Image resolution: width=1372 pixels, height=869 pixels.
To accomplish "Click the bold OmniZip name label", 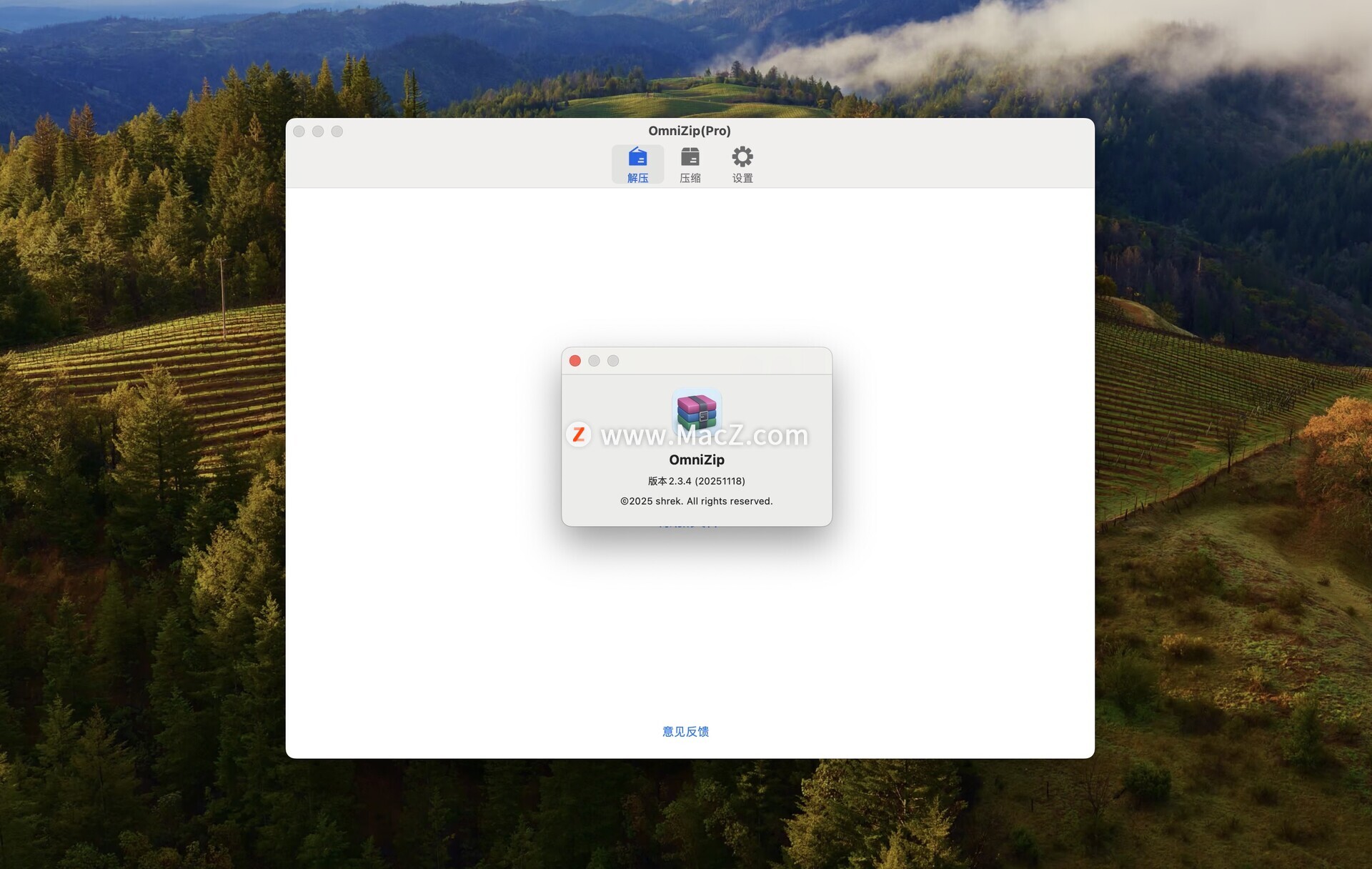I will point(697,460).
